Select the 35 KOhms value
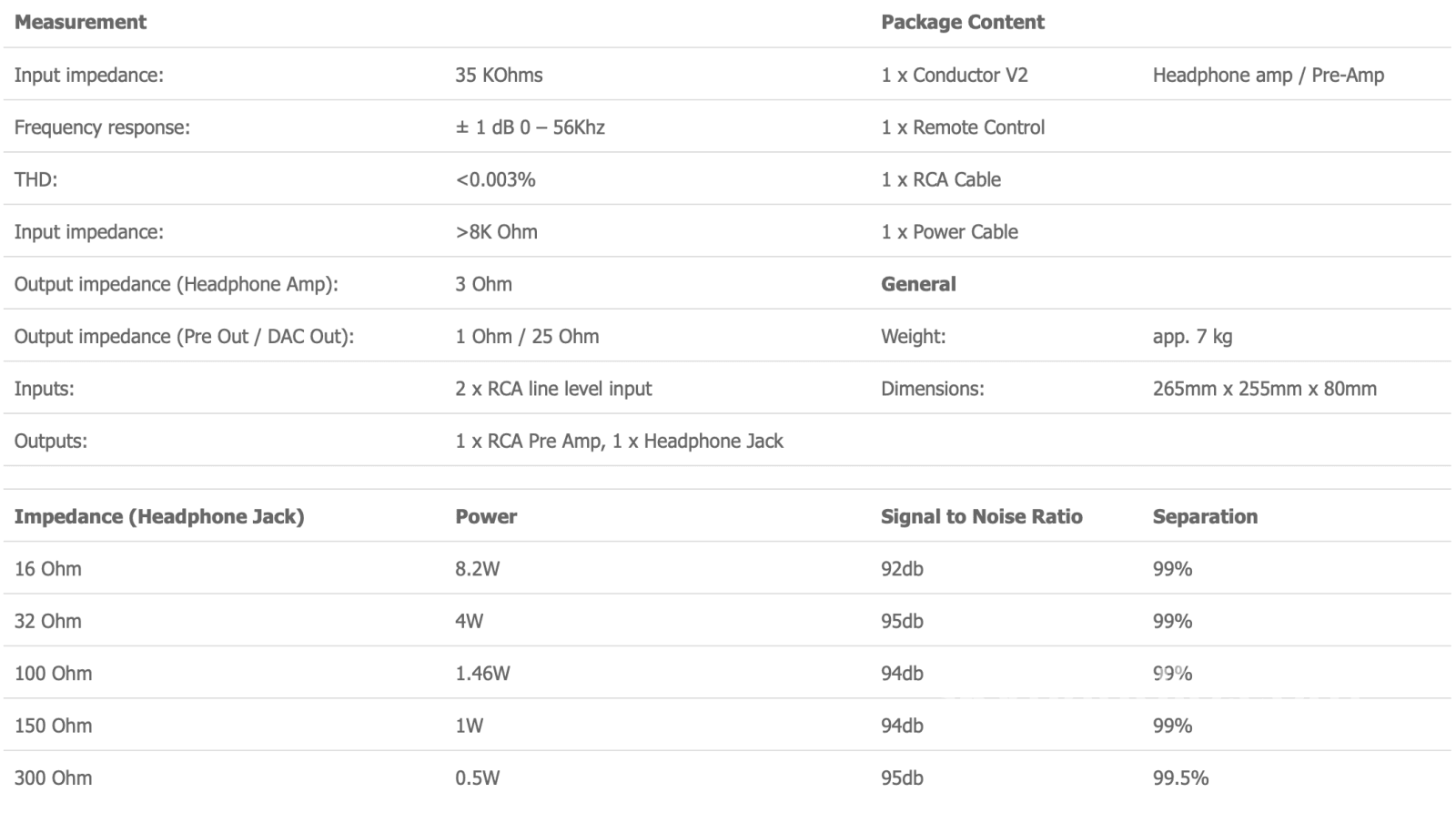This screenshot has height=813, width=1456. coord(499,75)
